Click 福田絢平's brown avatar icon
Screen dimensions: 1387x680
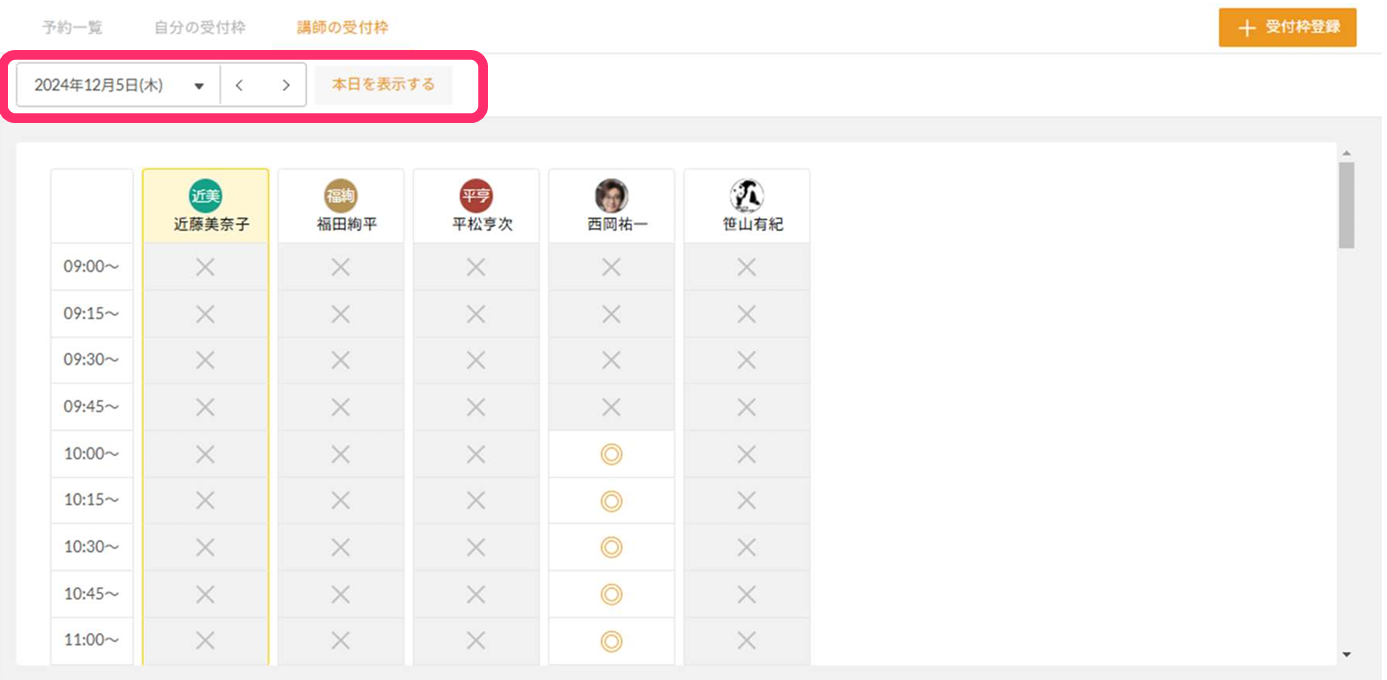tap(341, 196)
